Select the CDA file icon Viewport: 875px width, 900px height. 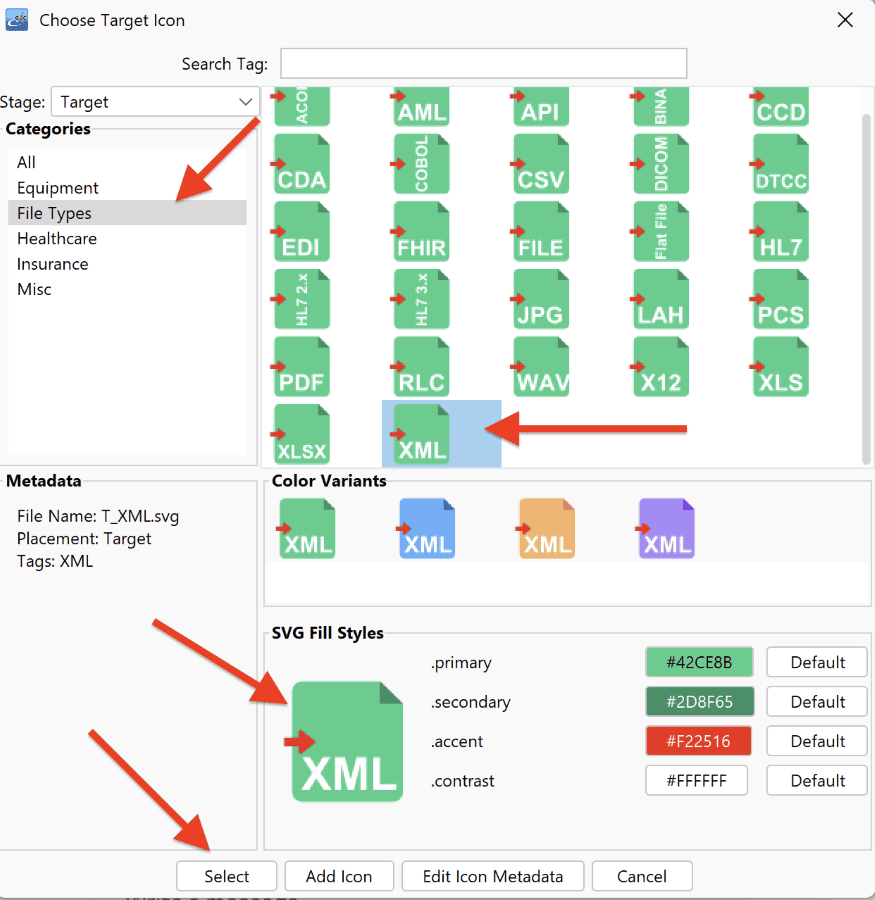301,164
